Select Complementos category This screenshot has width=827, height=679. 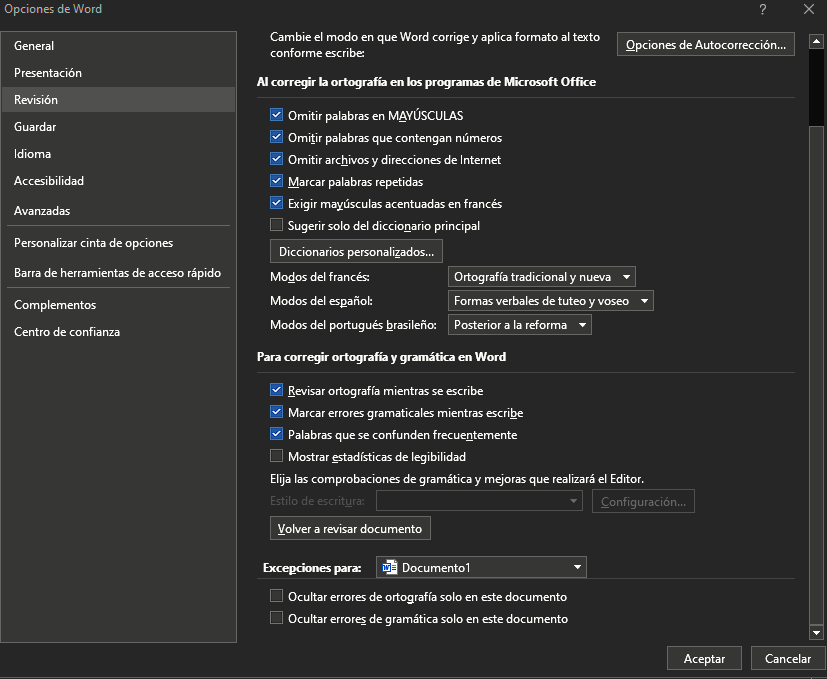coord(119,305)
